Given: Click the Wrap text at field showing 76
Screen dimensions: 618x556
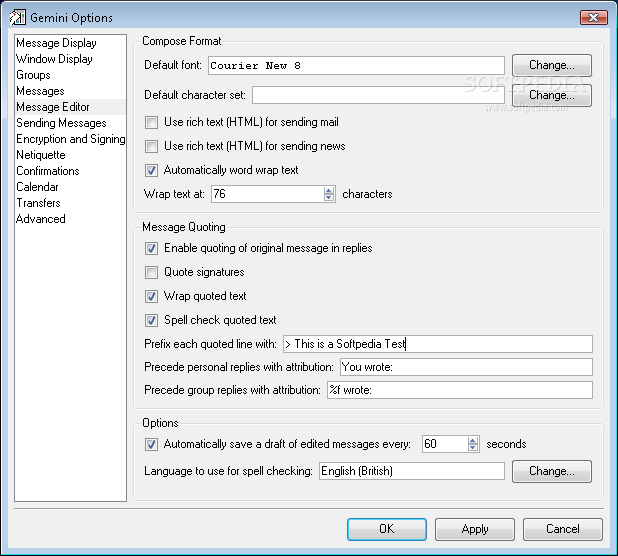Looking at the screenshot, I should (268, 194).
